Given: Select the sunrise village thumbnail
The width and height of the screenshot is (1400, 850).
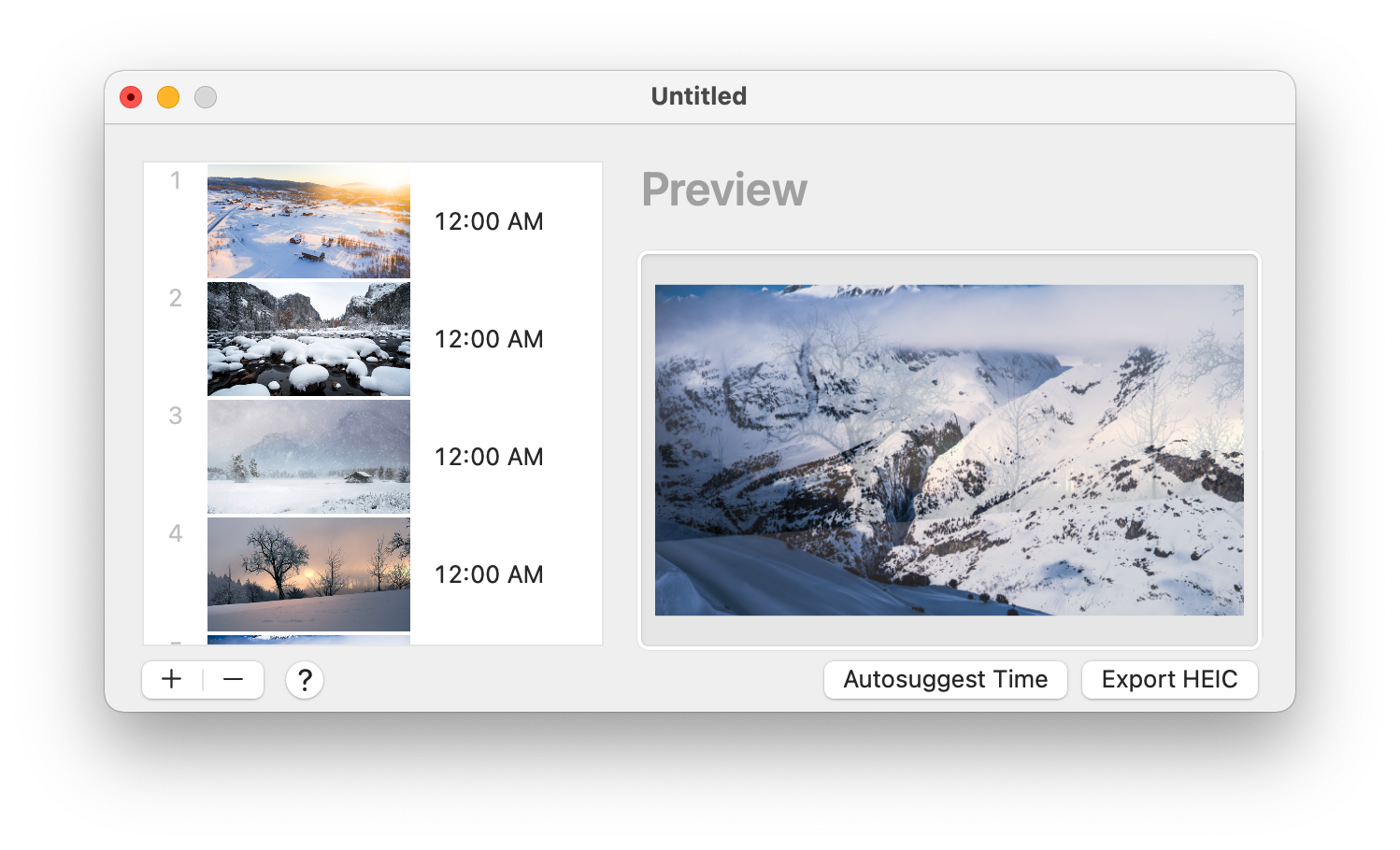Looking at the screenshot, I should pos(308,221).
